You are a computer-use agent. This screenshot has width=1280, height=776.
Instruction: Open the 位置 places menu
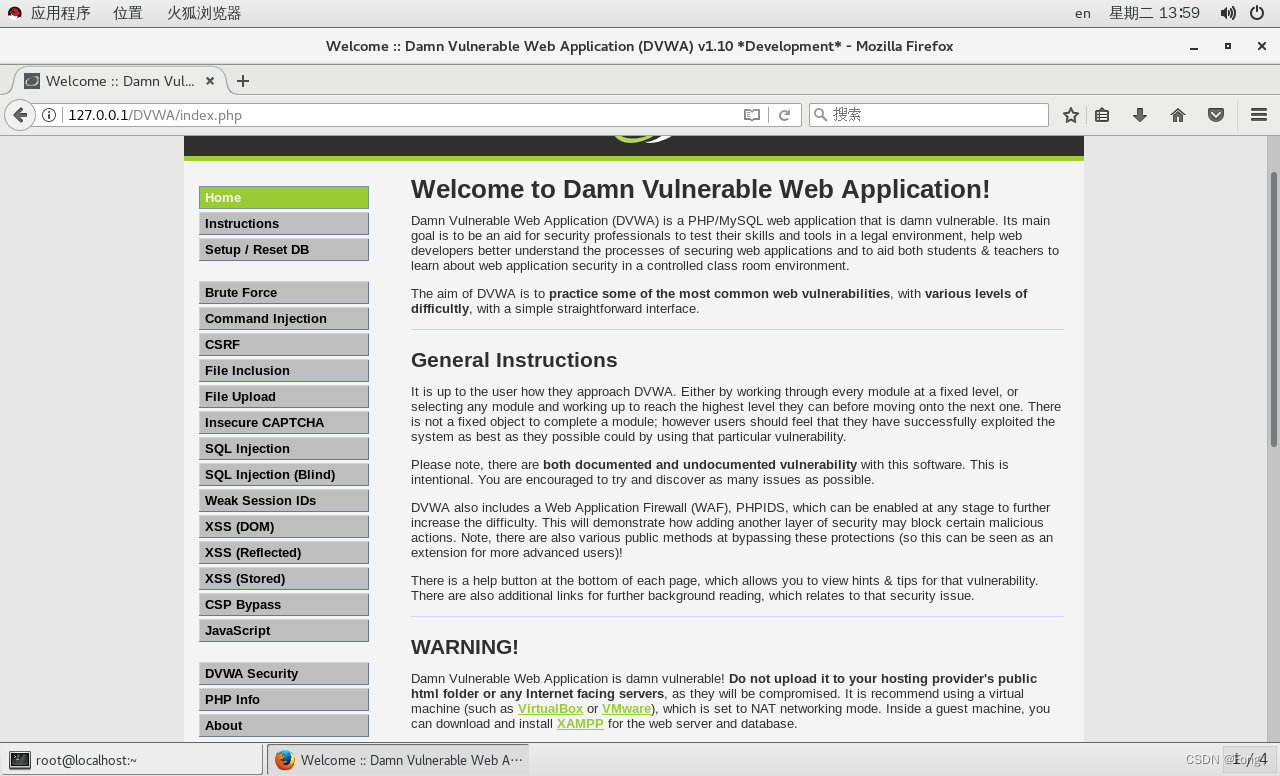point(127,13)
